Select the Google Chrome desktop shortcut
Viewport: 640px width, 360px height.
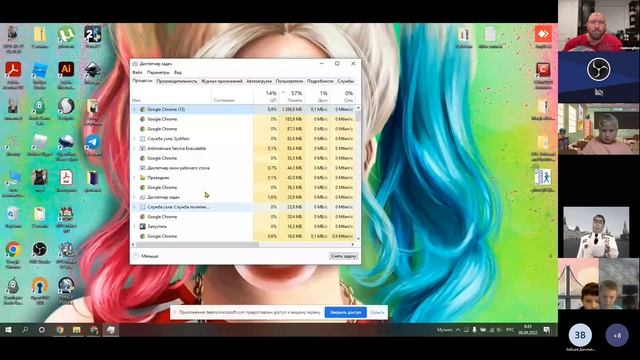[x=13, y=255]
